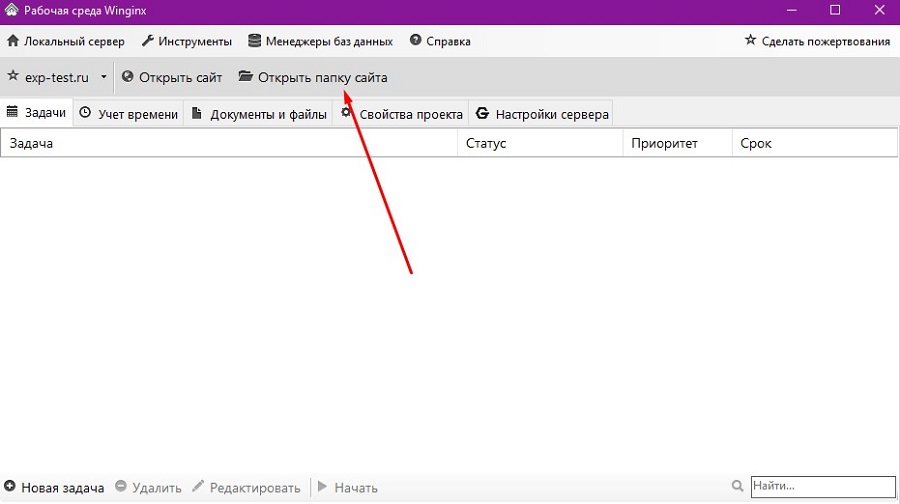Click the Редактировать button
This screenshot has height=504, width=900.
click(246, 487)
